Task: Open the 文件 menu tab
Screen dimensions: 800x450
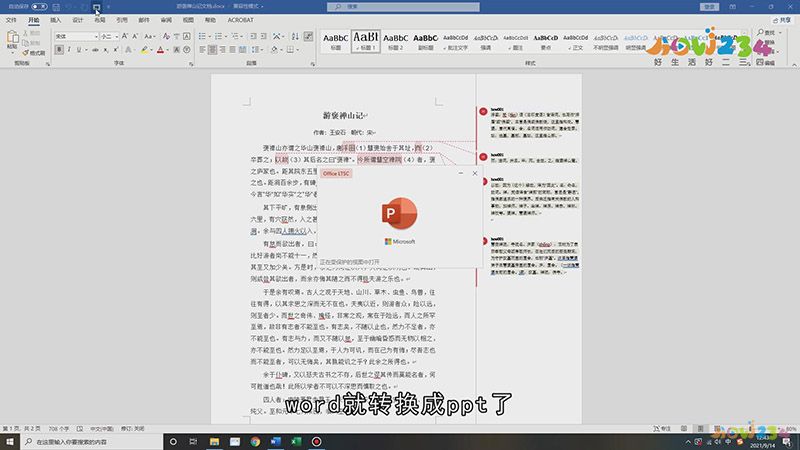Action: click(x=11, y=20)
